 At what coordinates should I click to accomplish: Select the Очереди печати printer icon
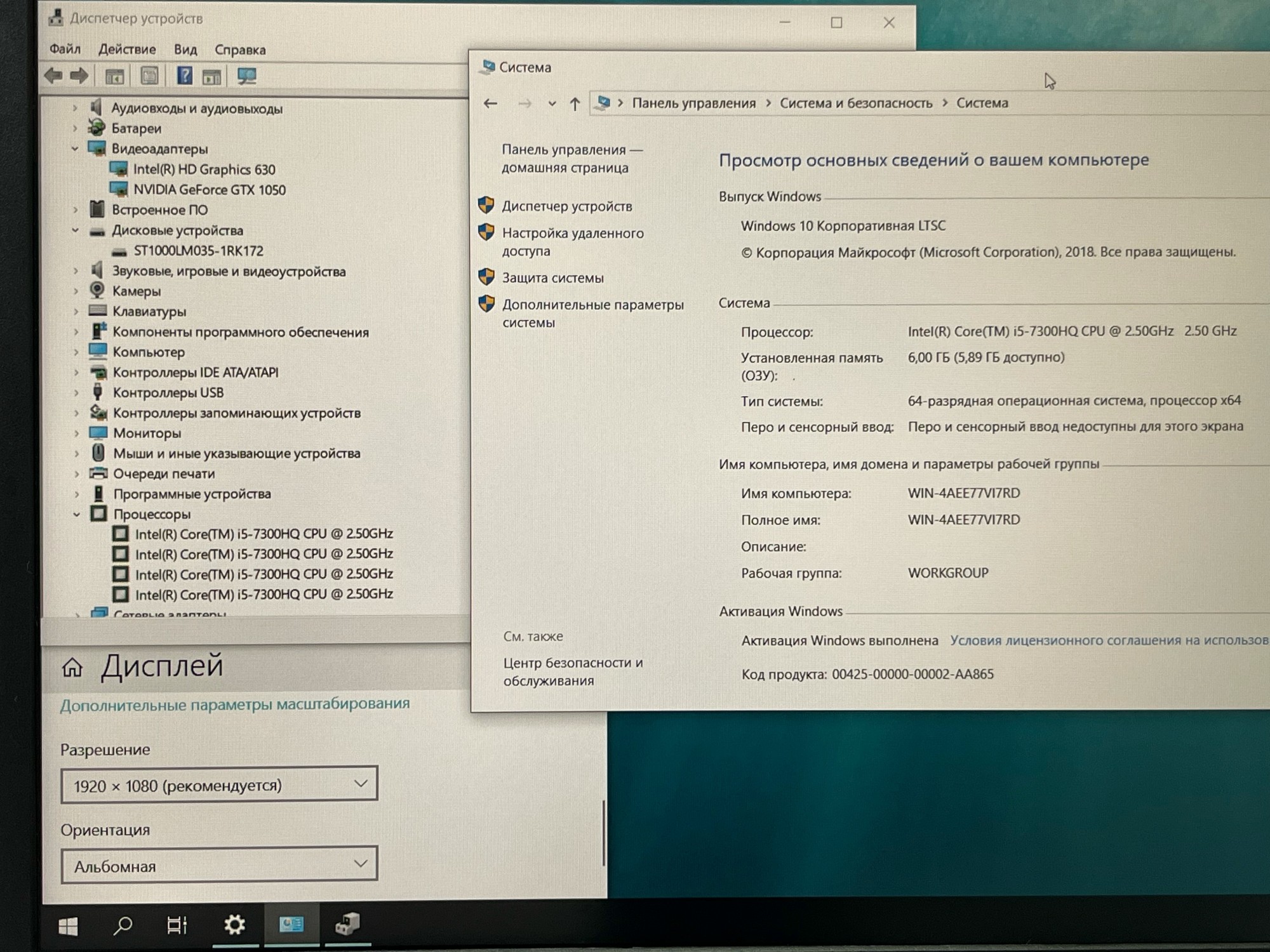pyautogui.click(x=98, y=473)
